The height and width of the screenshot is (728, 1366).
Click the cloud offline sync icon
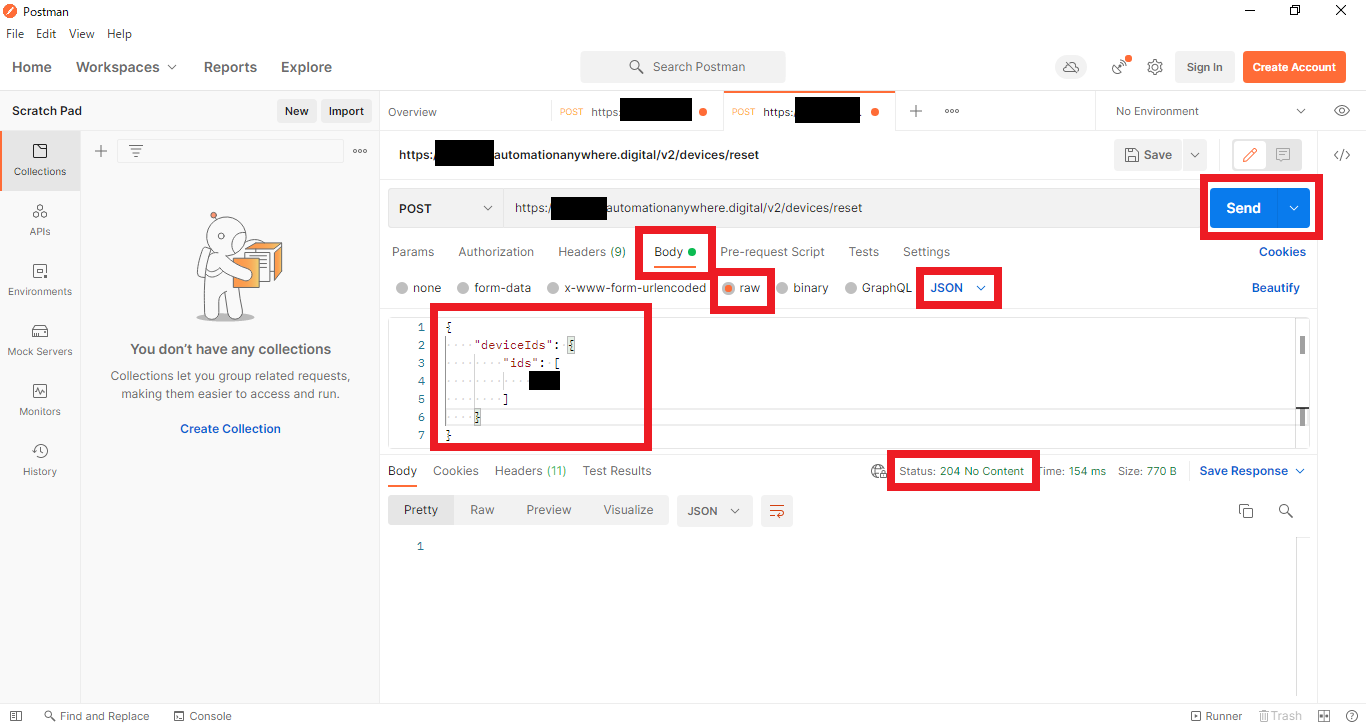tap(1071, 67)
